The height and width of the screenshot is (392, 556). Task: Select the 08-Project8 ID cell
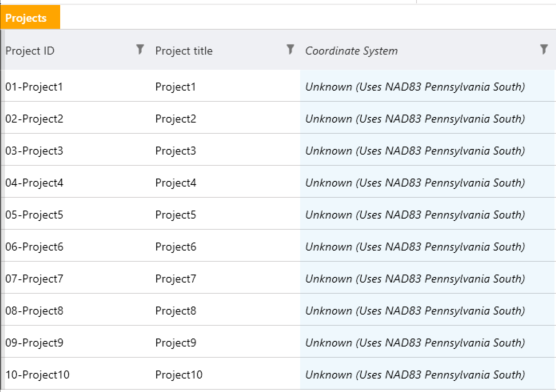point(76,310)
